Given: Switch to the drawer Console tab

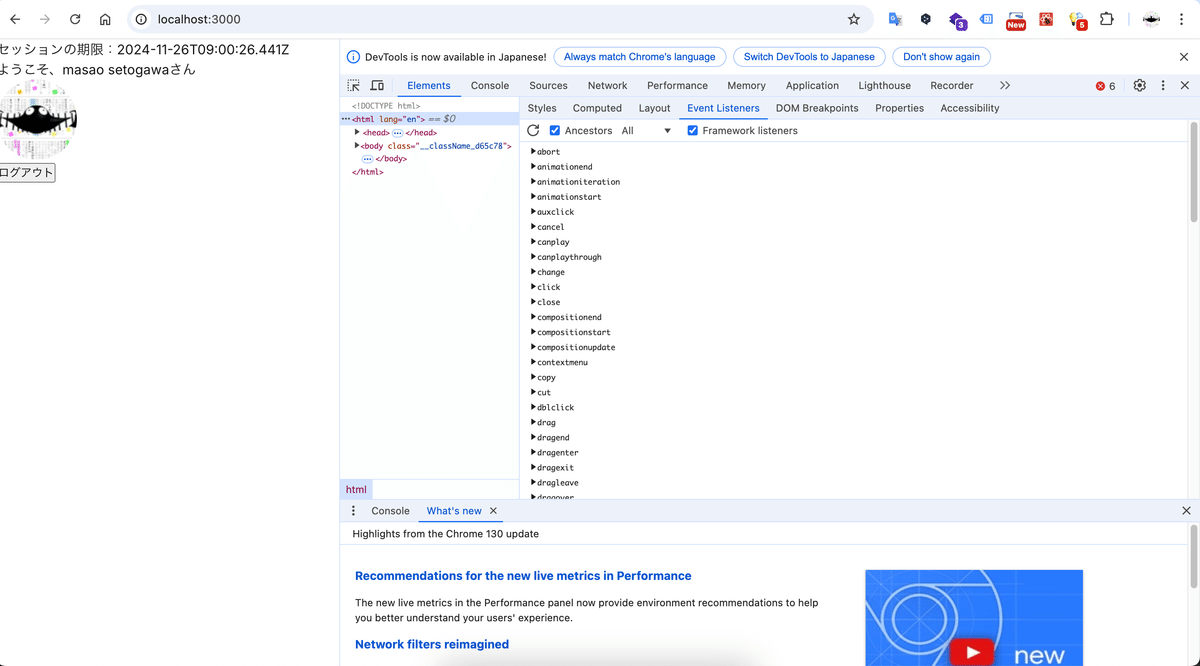Looking at the screenshot, I should [x=390, y=511].
